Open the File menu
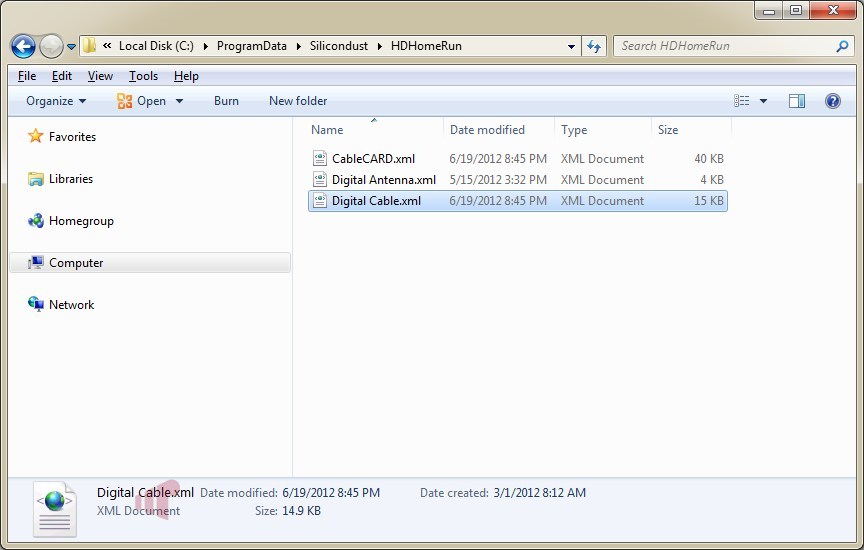 pos(27,76)
